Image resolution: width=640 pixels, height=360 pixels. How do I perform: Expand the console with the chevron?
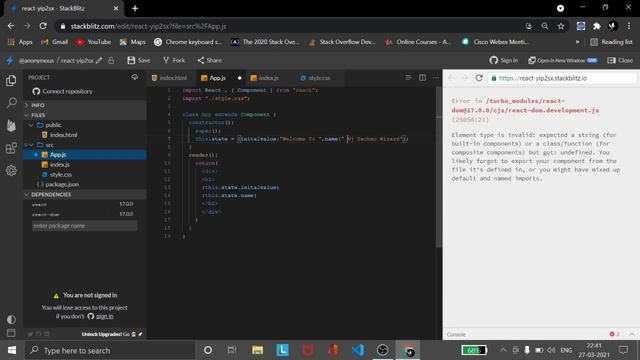click(632, 334)
